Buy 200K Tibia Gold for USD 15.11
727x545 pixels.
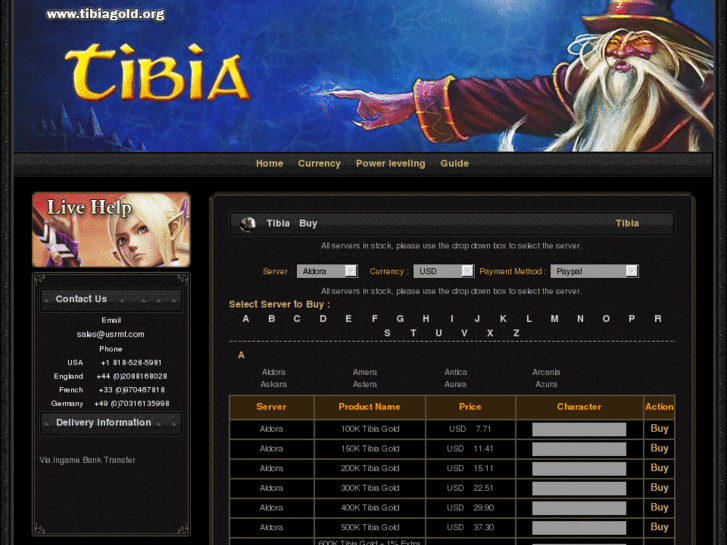point(659,468)
